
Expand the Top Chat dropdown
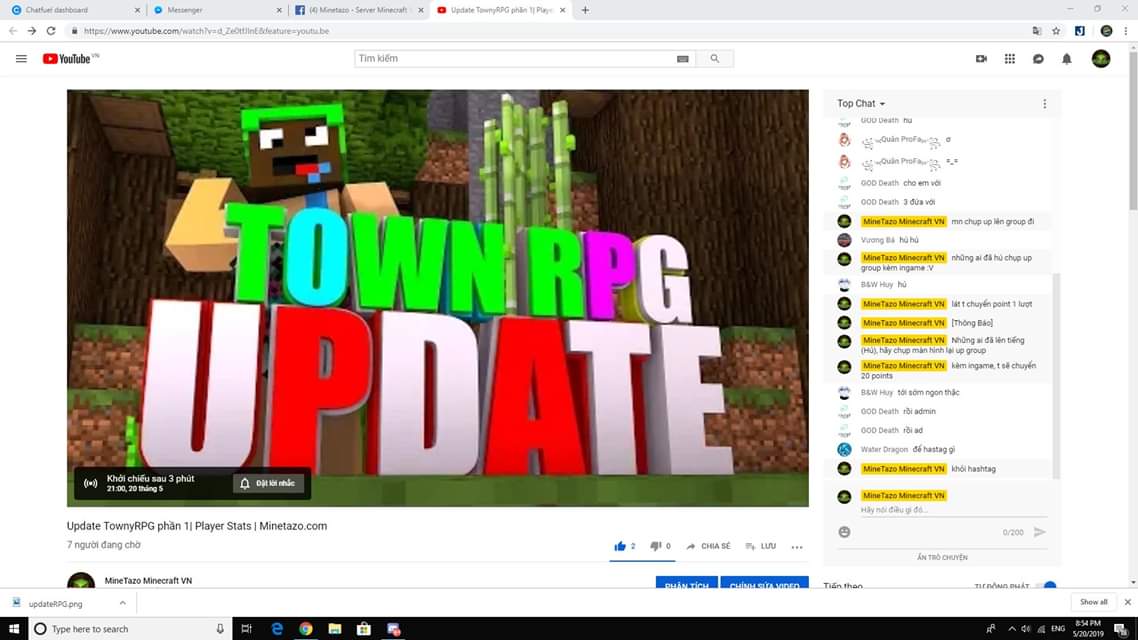(861, 104)
